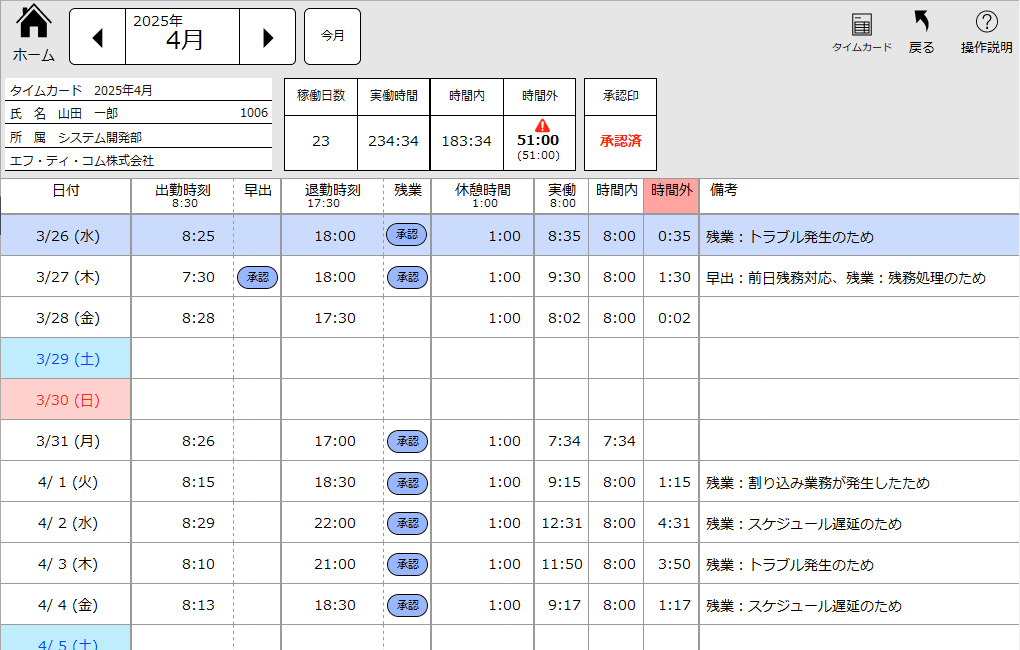
Task: Click the 4/3 退勤時刻 21:00 cell
Action: pos(334,564)
